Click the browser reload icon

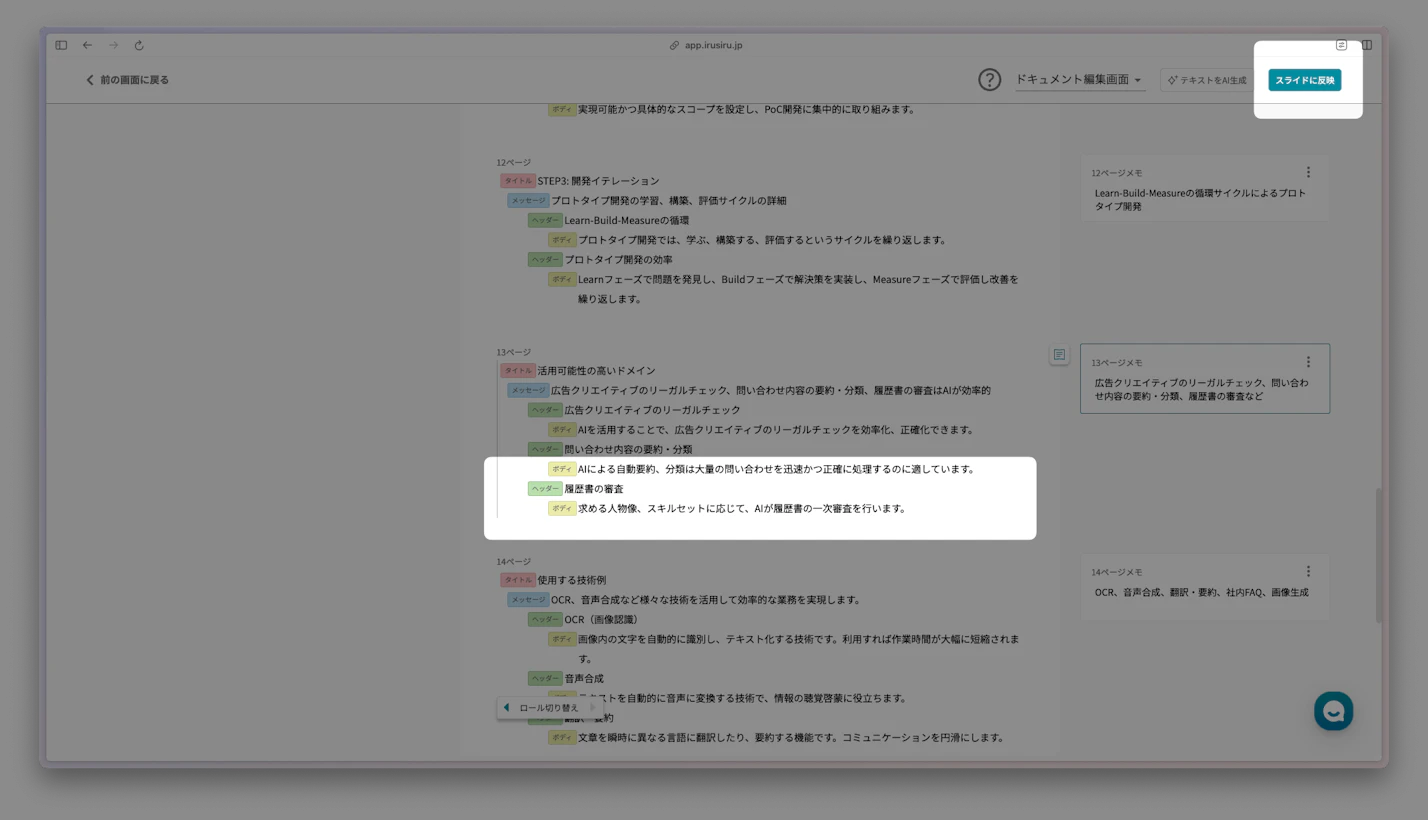139,45
